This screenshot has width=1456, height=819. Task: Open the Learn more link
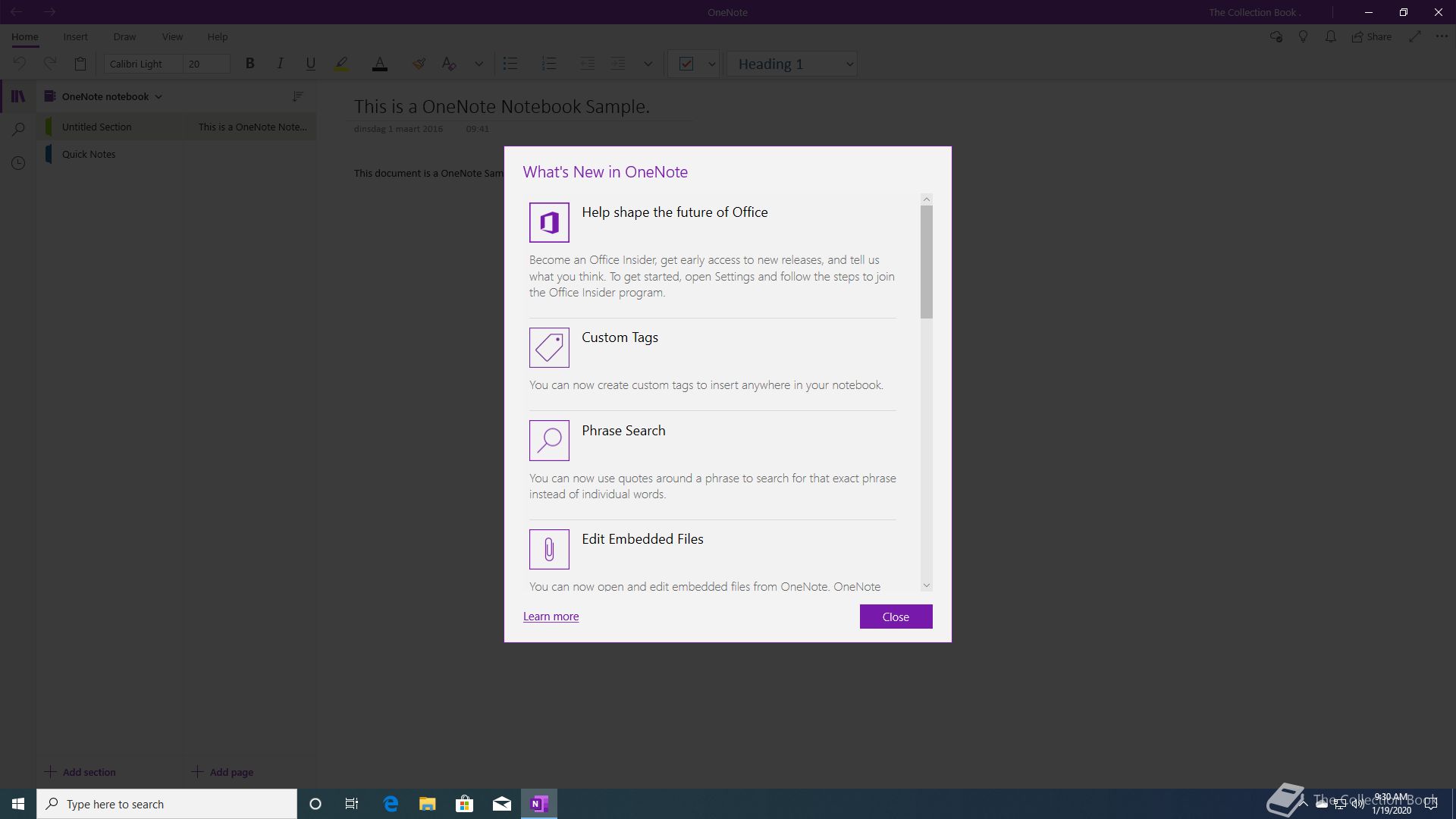tap(551, 617)
